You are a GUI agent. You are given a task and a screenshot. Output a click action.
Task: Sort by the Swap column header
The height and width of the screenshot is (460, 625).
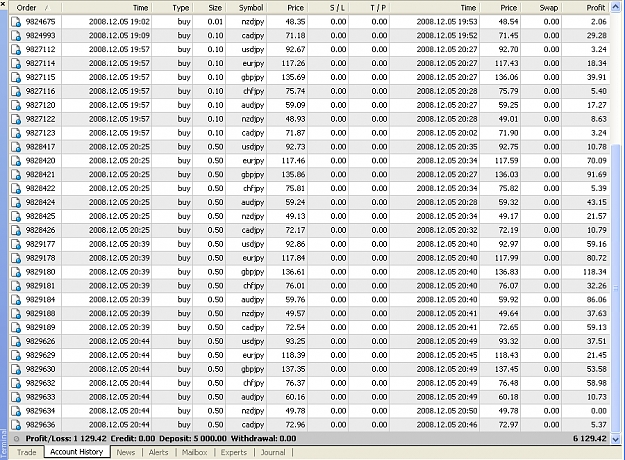[x=541, y=8]
